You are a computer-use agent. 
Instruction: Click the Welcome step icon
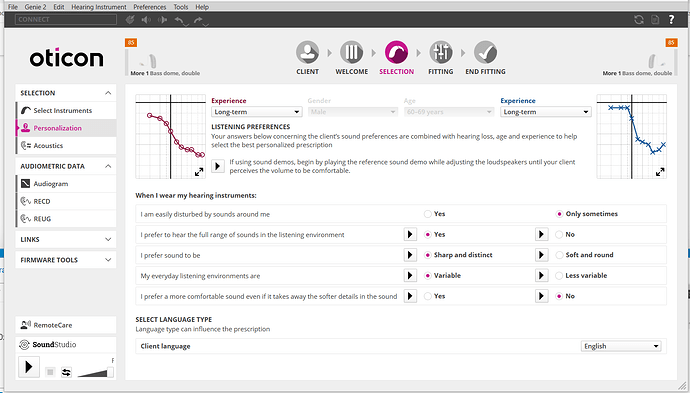352,52
